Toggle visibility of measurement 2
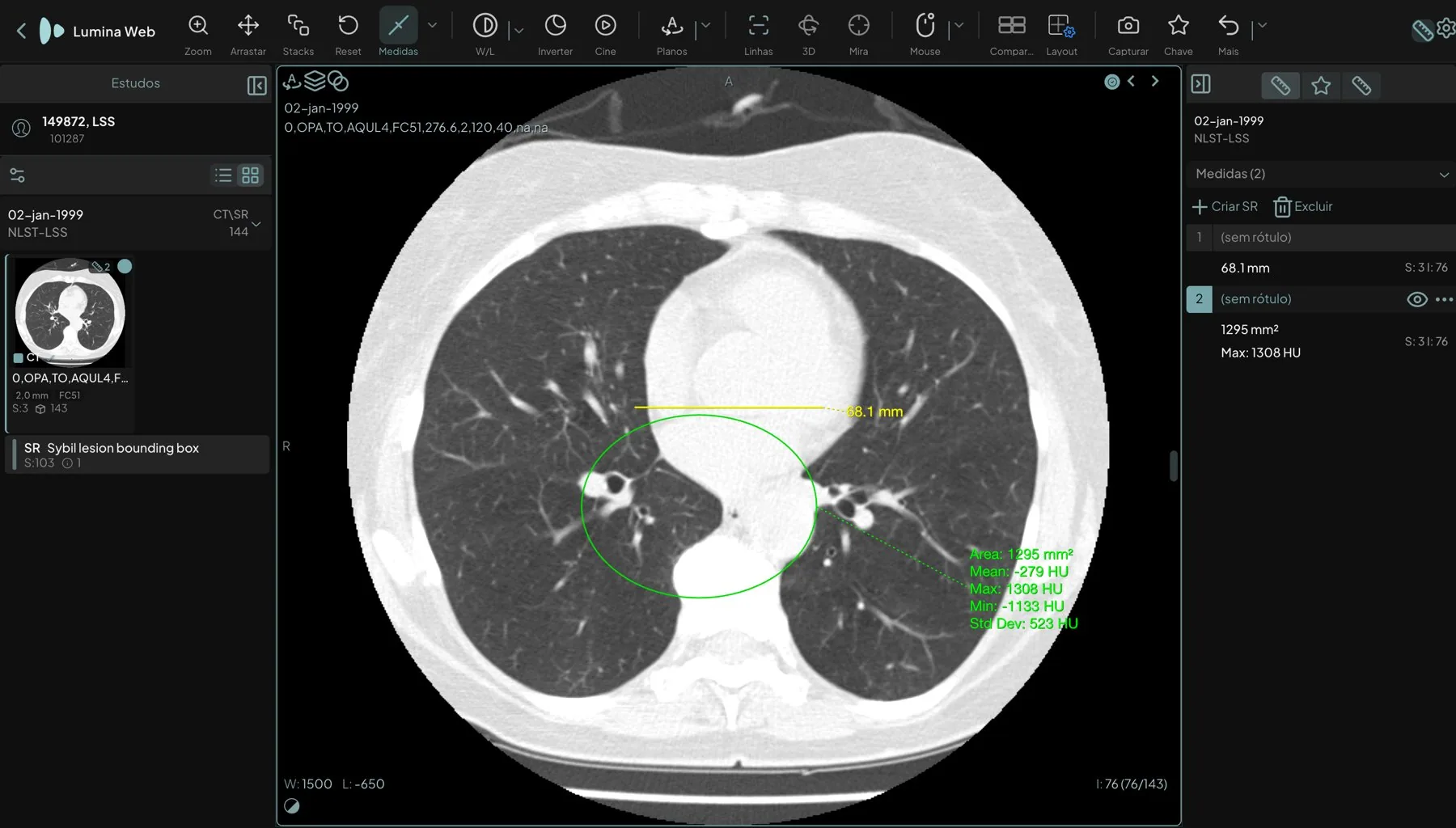Viewport: 1456px width, 828px height. tap(1416, 299)
